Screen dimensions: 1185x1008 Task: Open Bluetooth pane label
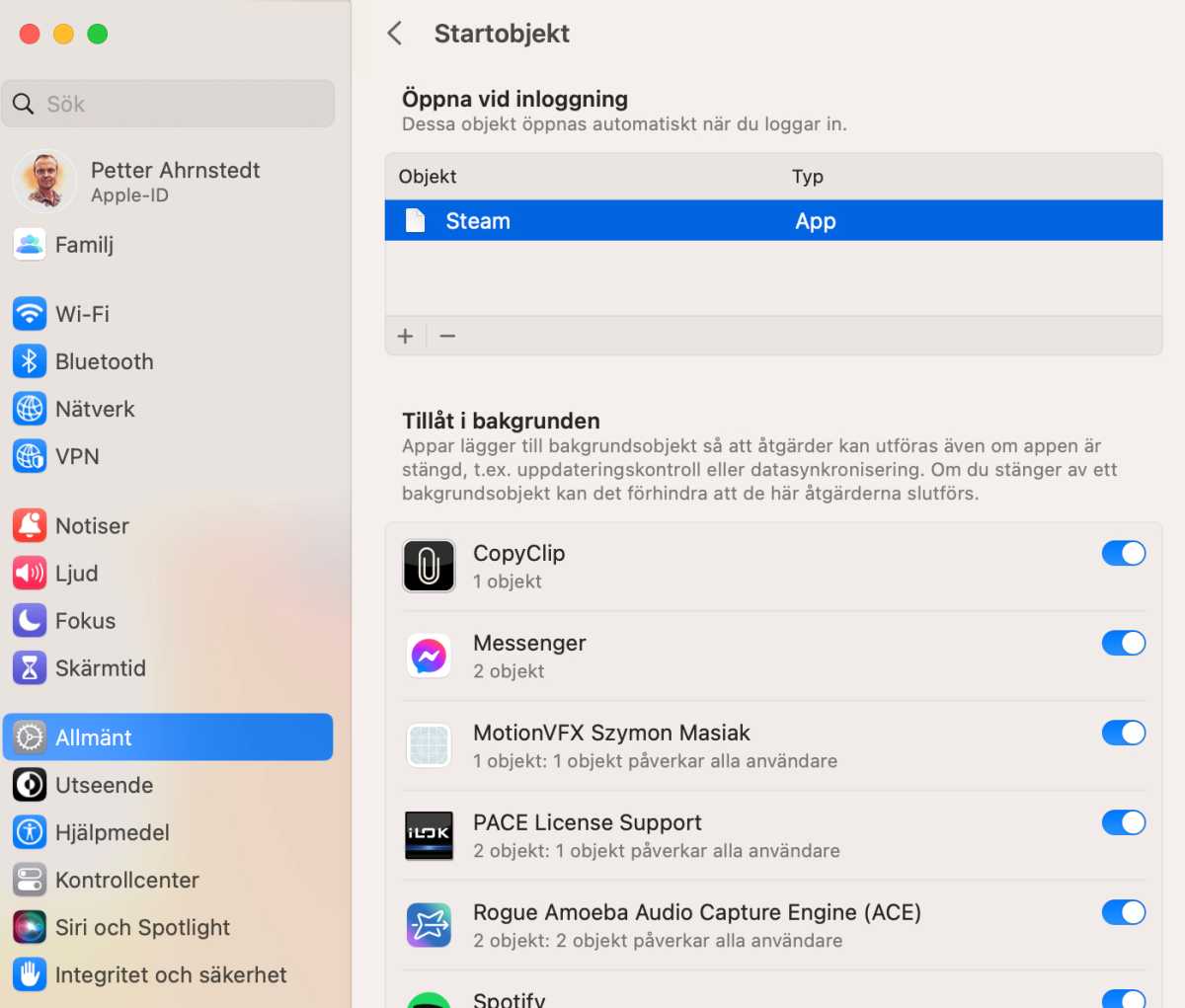click(105, 361)
